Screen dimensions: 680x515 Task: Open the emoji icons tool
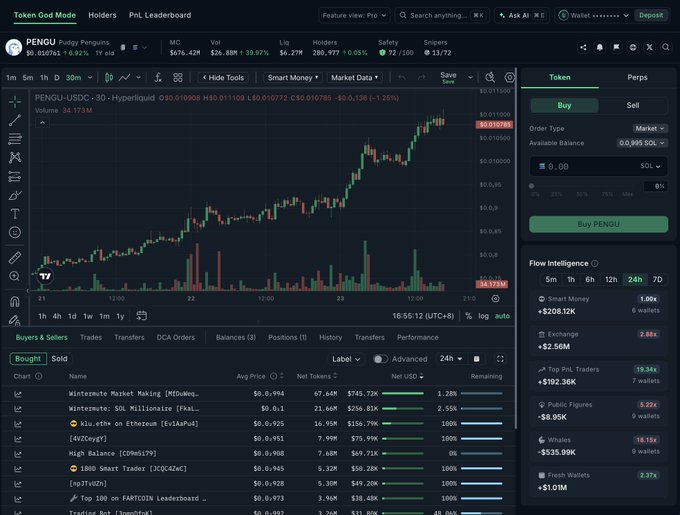pyautogui.click(x=15, y=232)
